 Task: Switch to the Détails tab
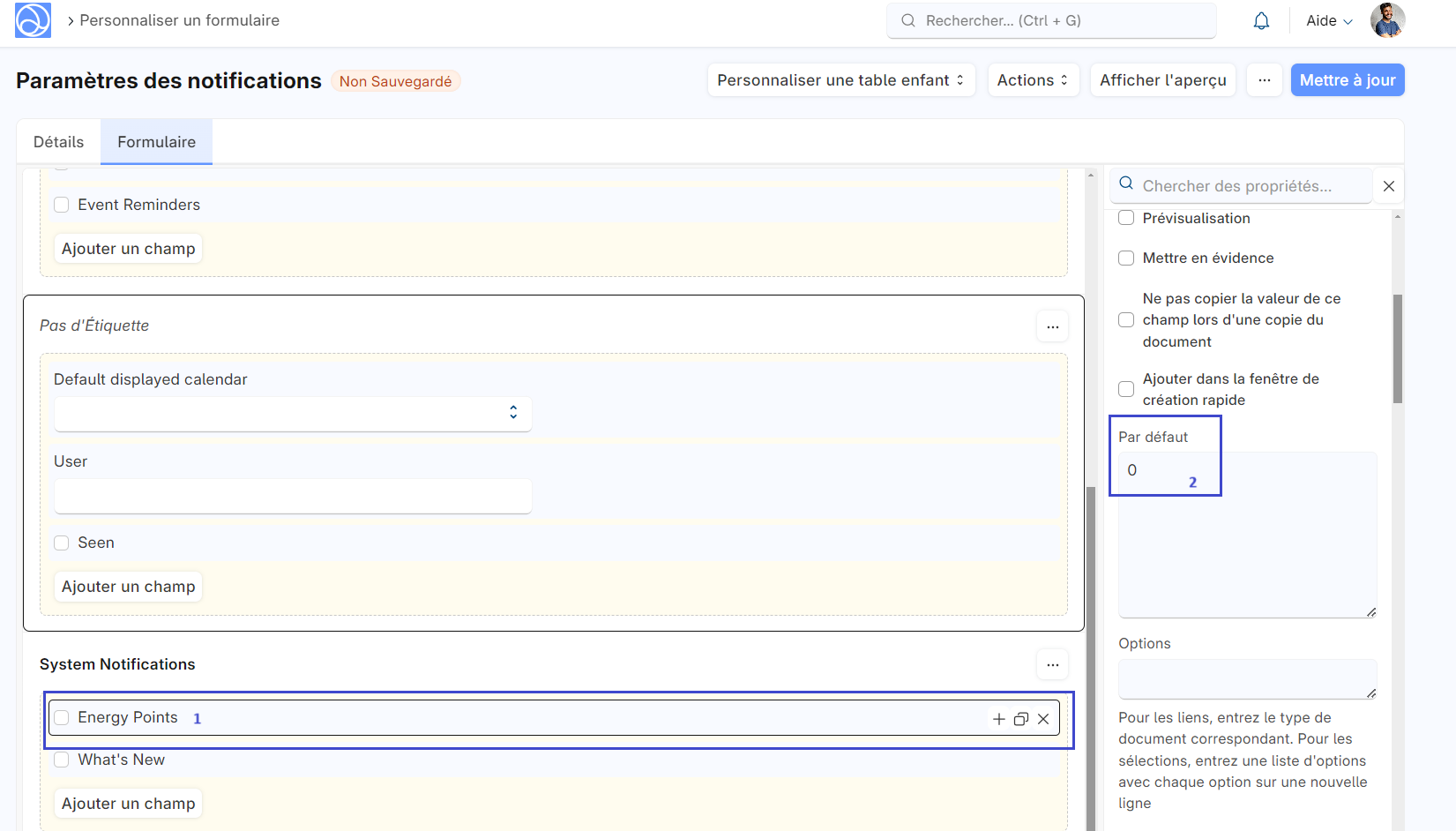[x=57, y=141]
